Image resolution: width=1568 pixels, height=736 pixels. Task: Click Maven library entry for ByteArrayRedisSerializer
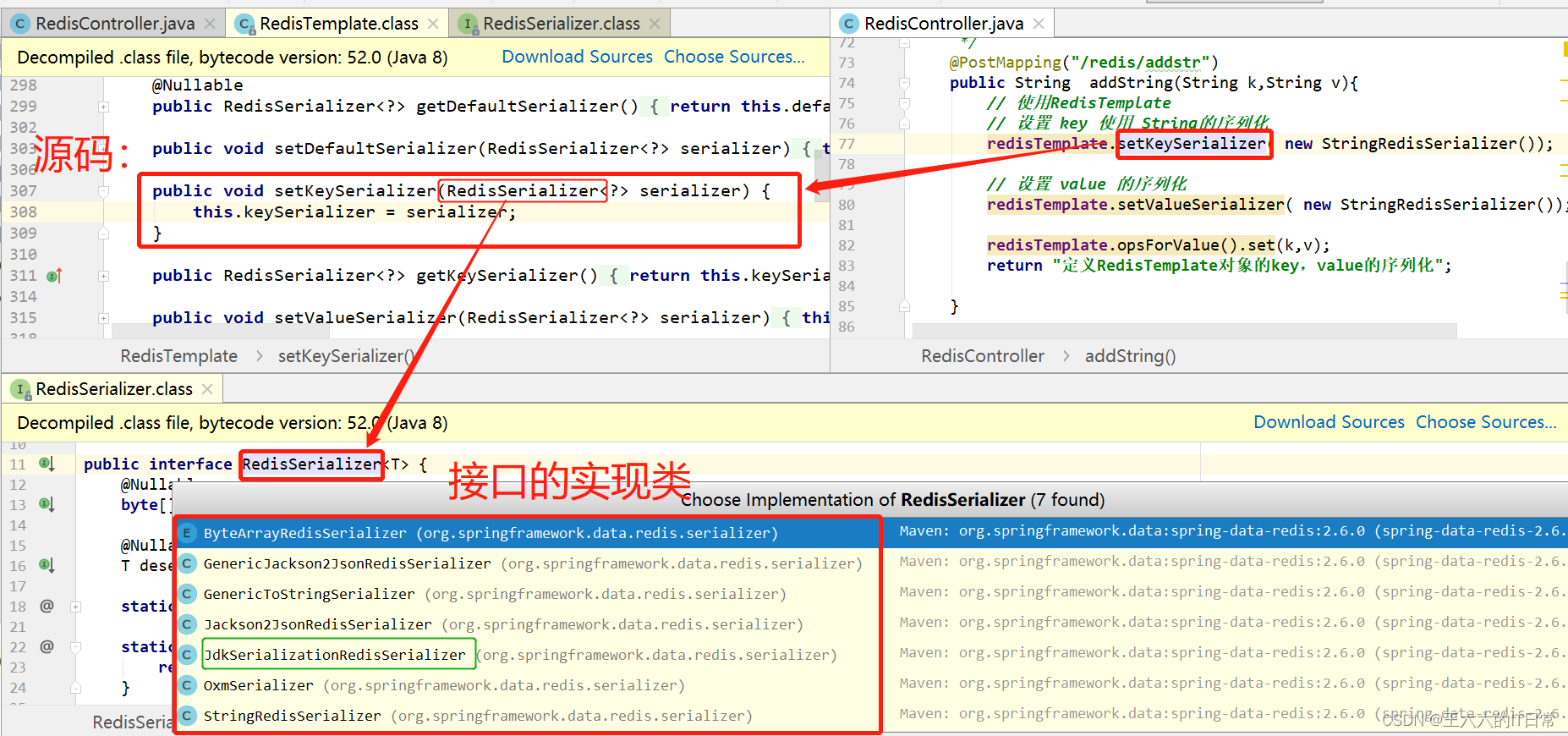(x=1232, y=531)
